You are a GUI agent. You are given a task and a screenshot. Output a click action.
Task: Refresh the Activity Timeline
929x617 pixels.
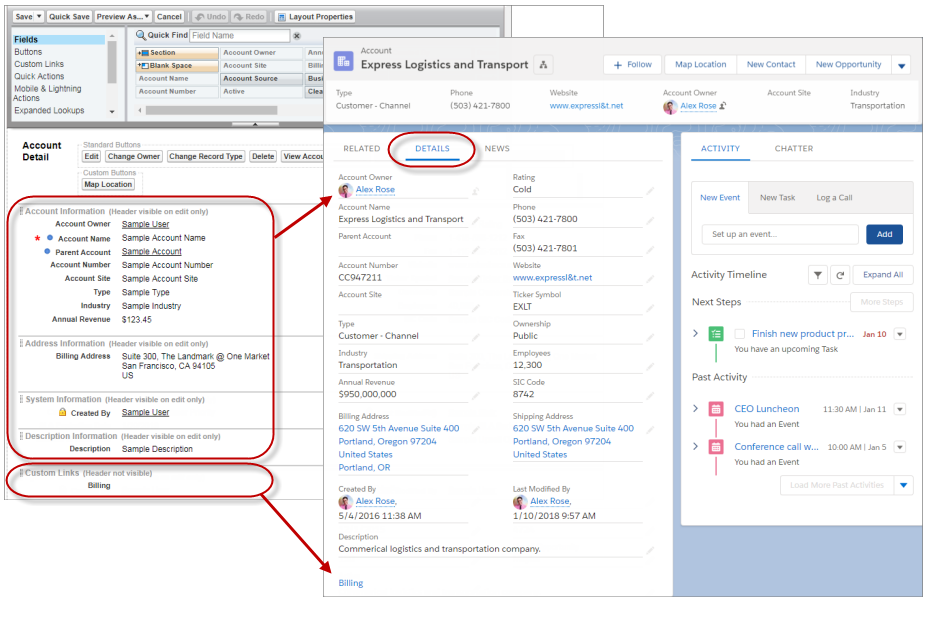coord(840,275)
